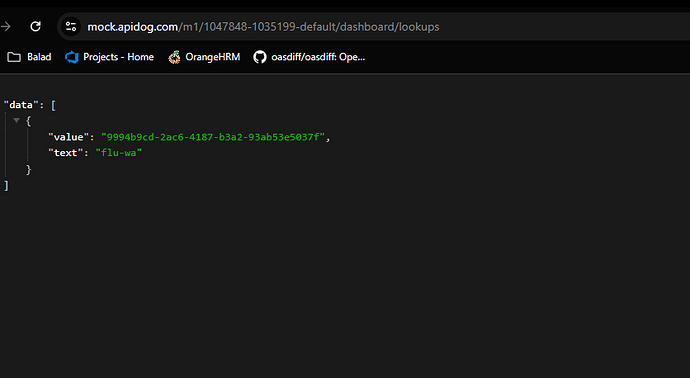Collapse the JSON object with the triangle toggle

[x=16, y=120]
